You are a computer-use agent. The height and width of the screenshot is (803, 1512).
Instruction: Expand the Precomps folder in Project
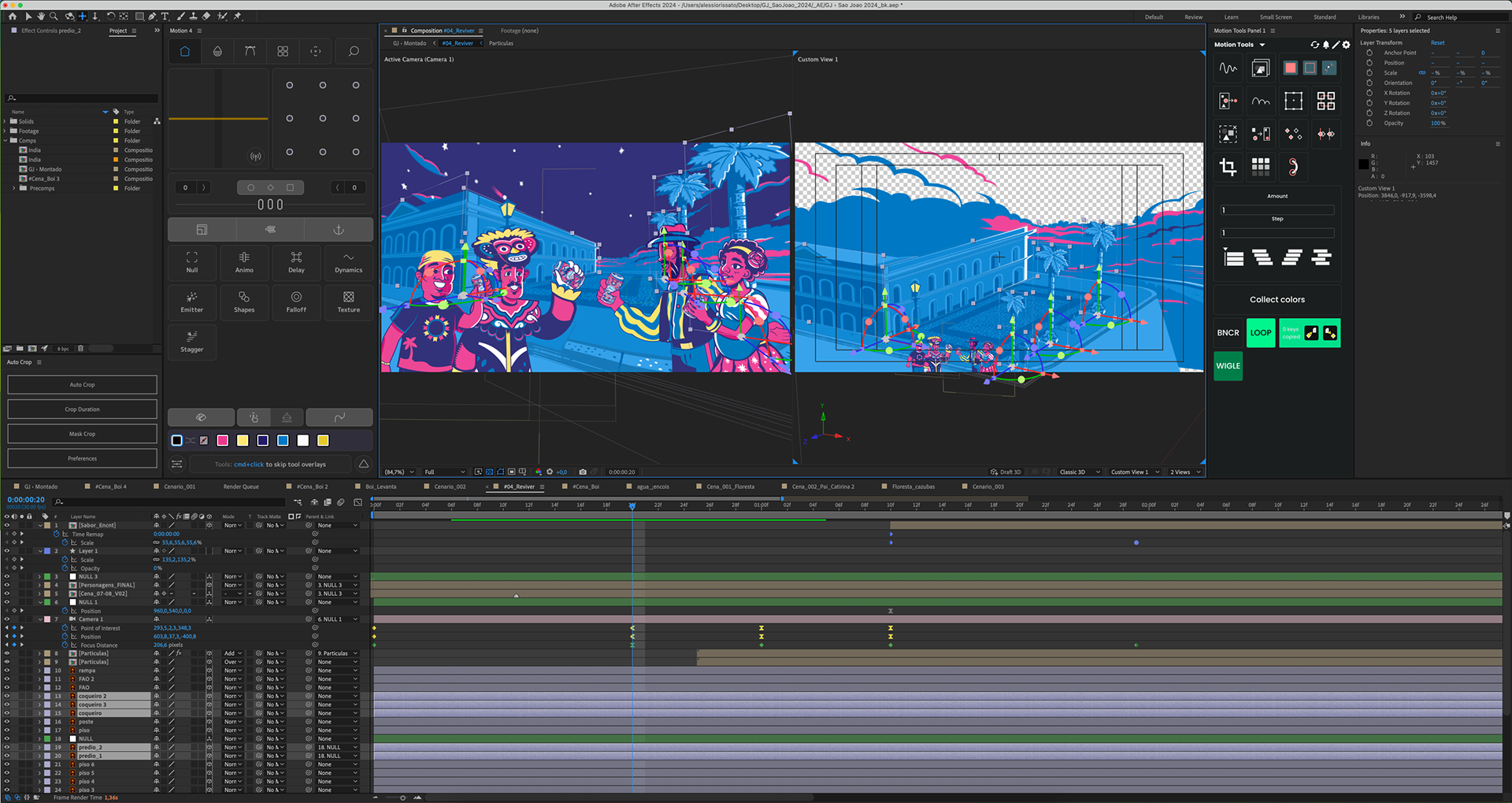click(14, 188)
